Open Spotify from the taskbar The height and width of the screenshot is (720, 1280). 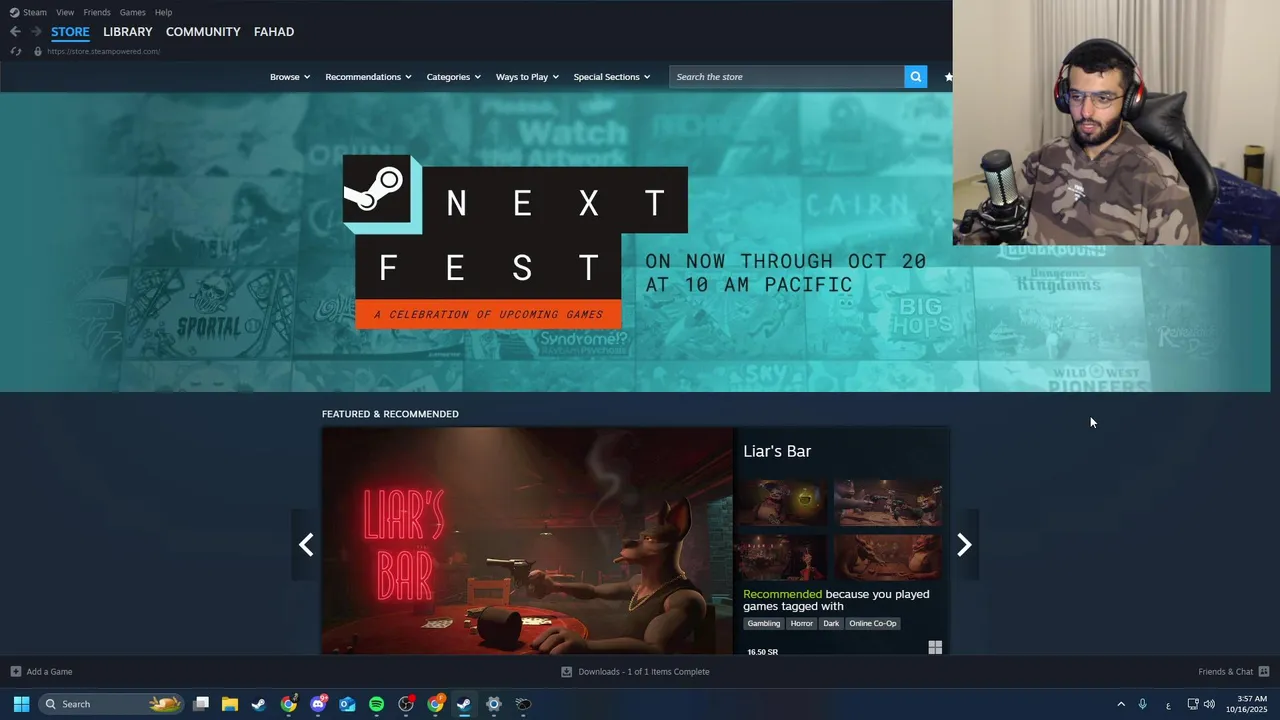pyautogui.click(x=376, y=704)
